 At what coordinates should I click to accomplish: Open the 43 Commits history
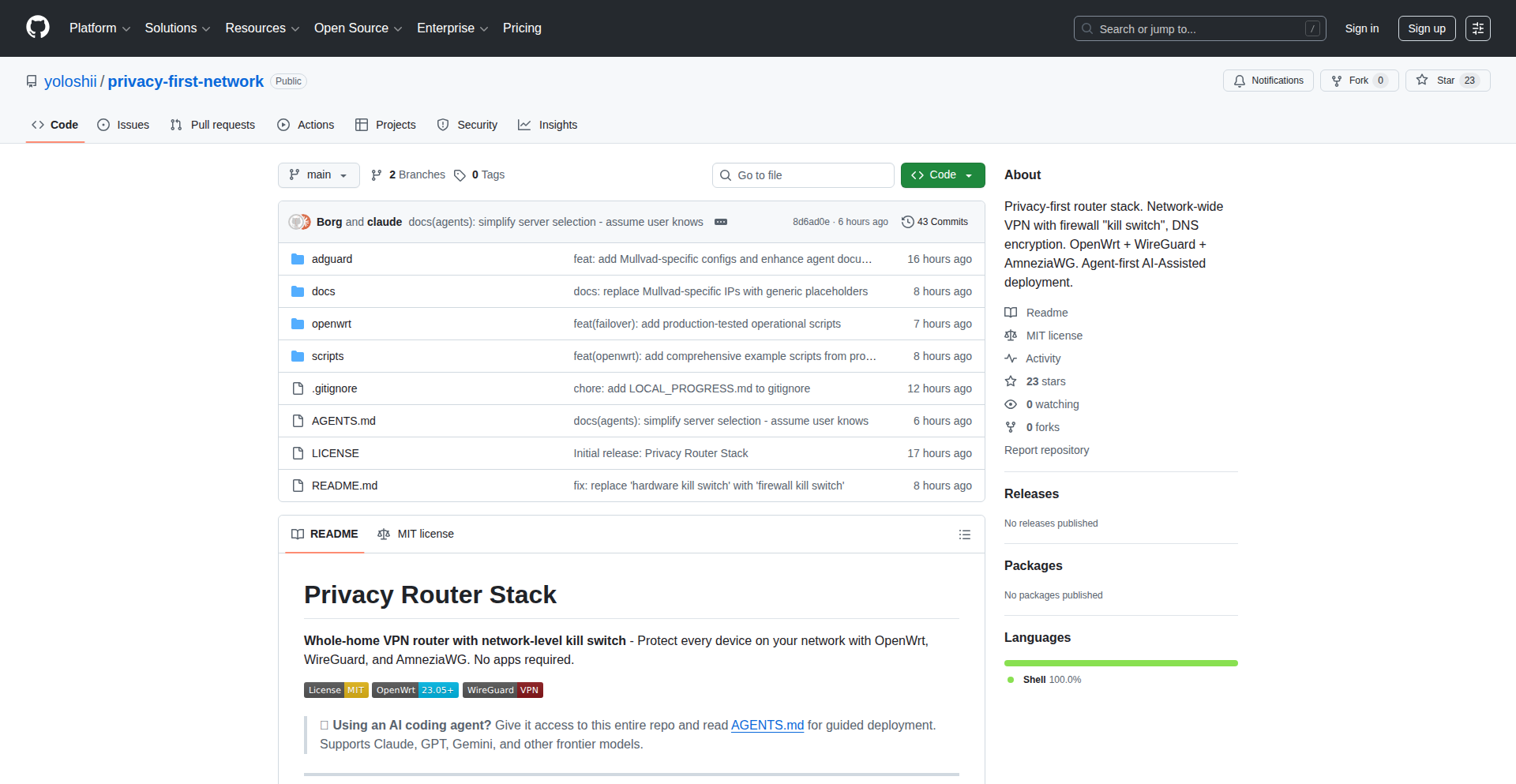[935, 222]
